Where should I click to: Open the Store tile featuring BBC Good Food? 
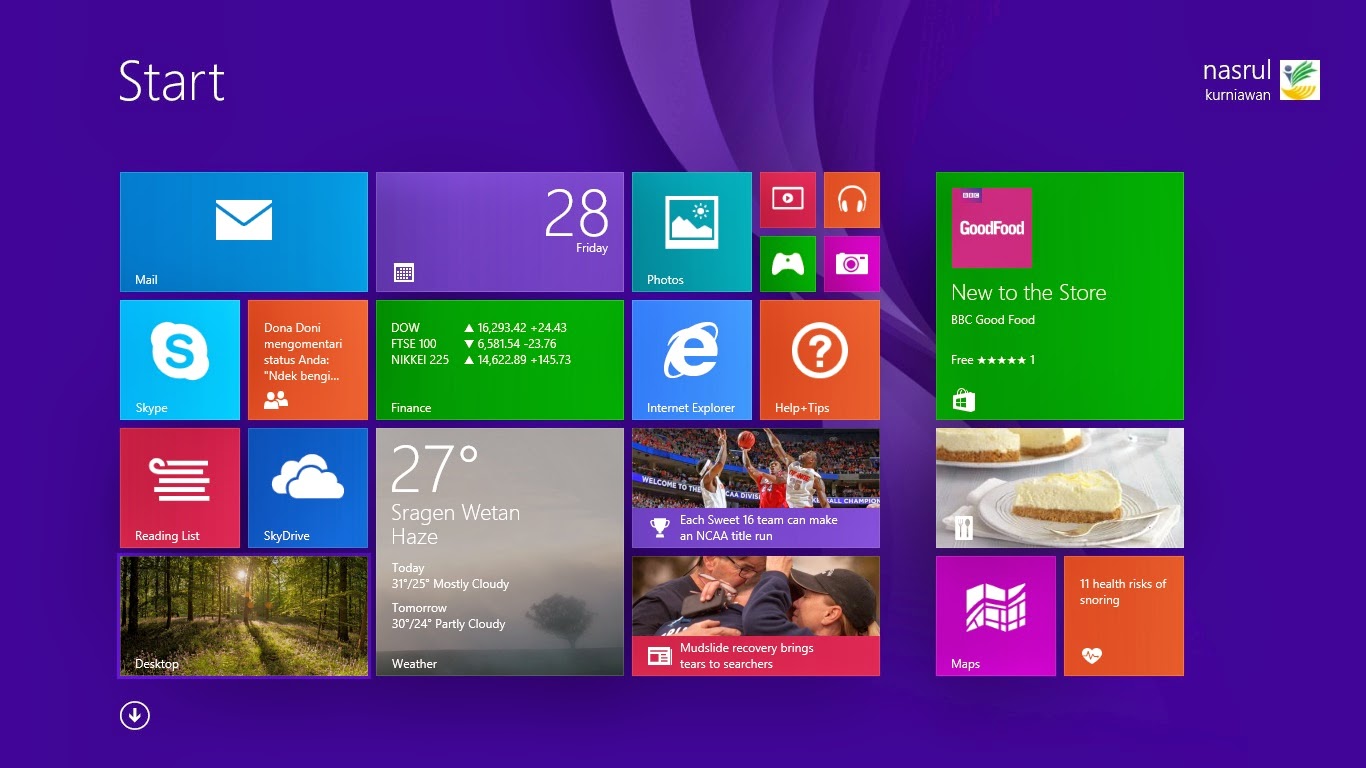[x=1060, y=296]
